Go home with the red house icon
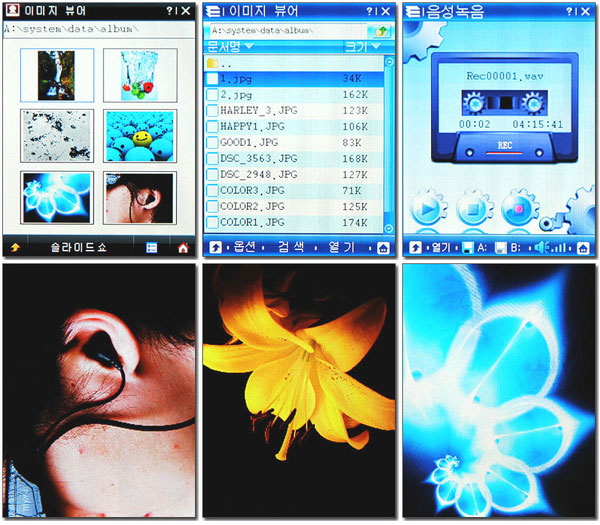 (x=183, y=248)
